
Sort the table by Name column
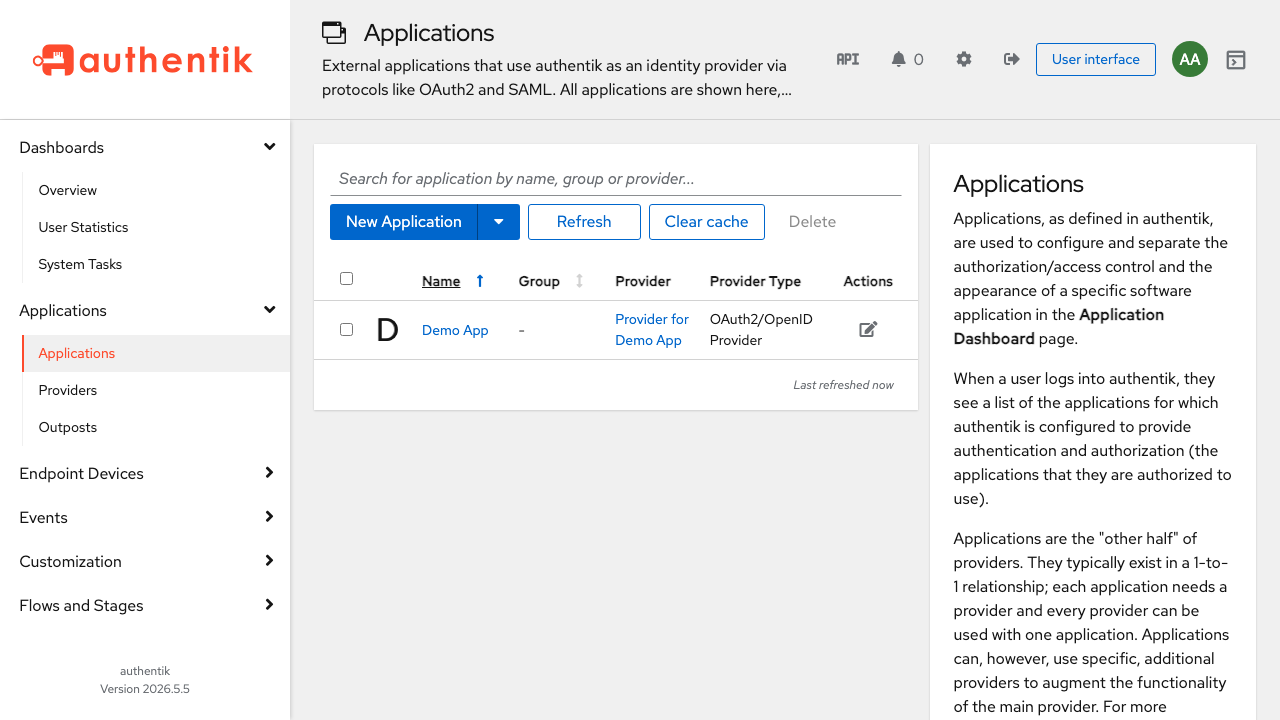(441, 281)
